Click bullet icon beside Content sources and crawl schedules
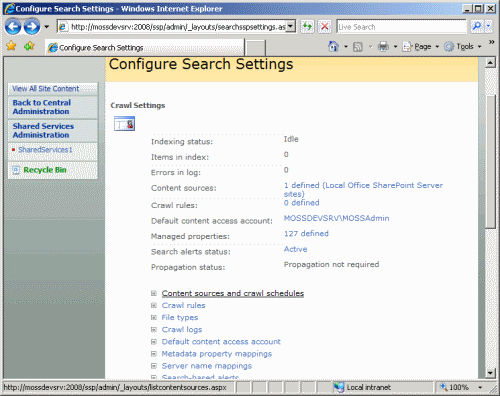 [x=154, y=293]
